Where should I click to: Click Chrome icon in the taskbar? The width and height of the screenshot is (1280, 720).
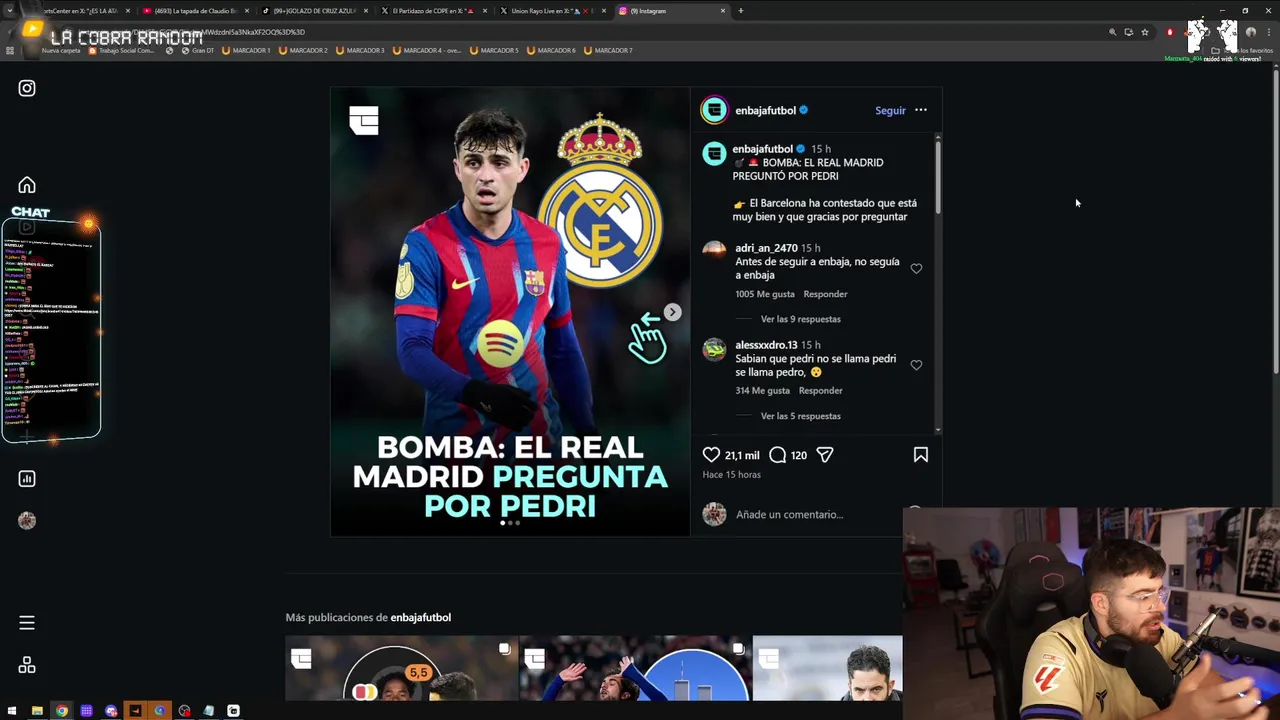[x=62, y=711]
